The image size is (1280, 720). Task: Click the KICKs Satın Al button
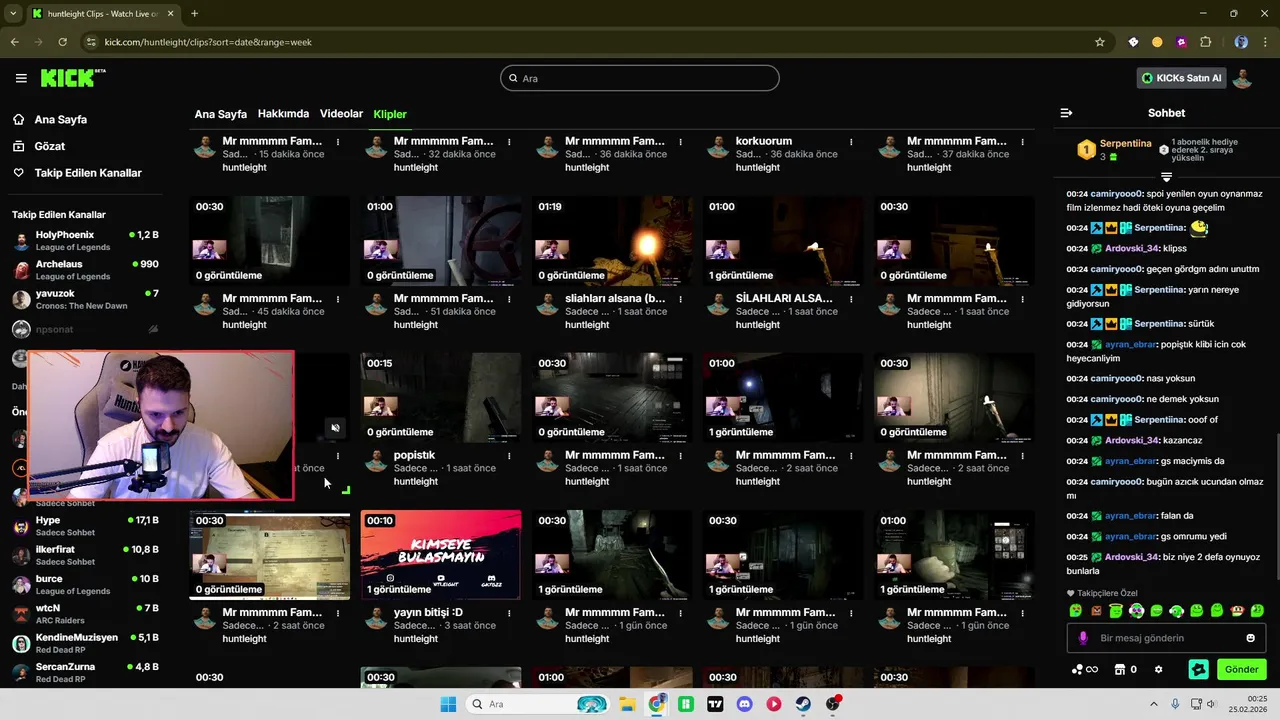click(1181, 78)
